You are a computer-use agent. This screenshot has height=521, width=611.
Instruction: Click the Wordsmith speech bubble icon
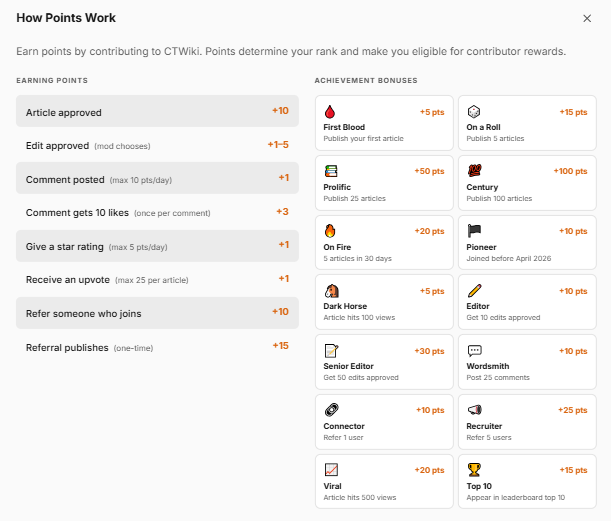click(x=474, y=351)
